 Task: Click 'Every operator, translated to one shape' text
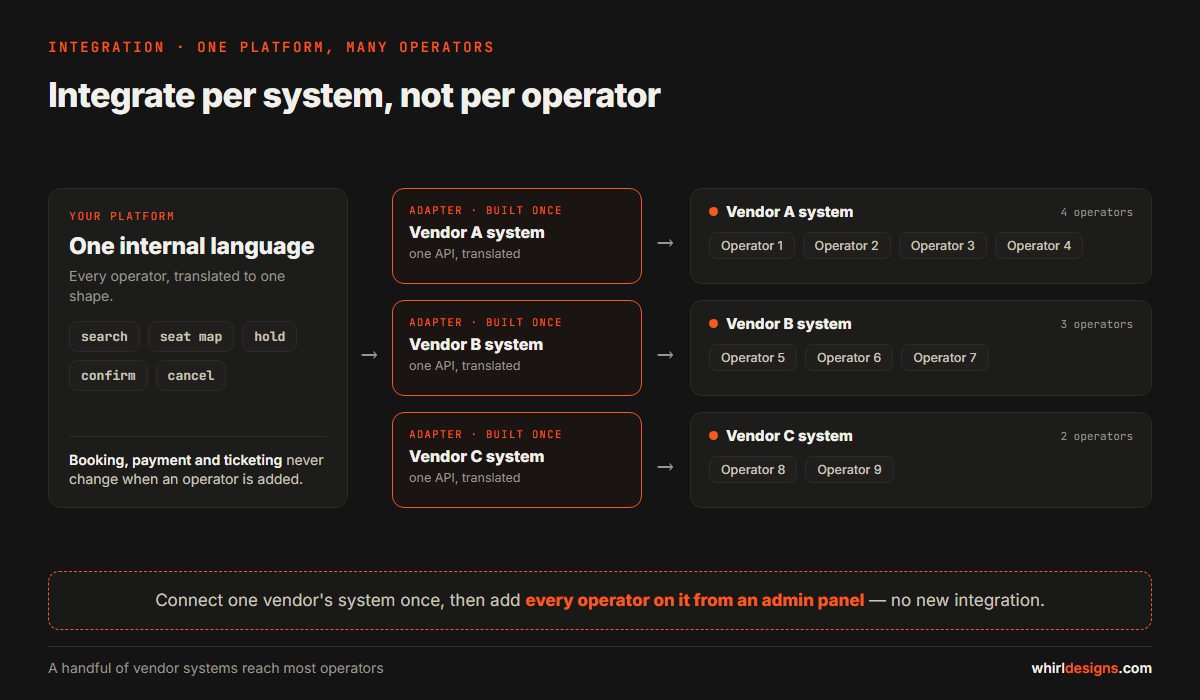click(177, 287)
